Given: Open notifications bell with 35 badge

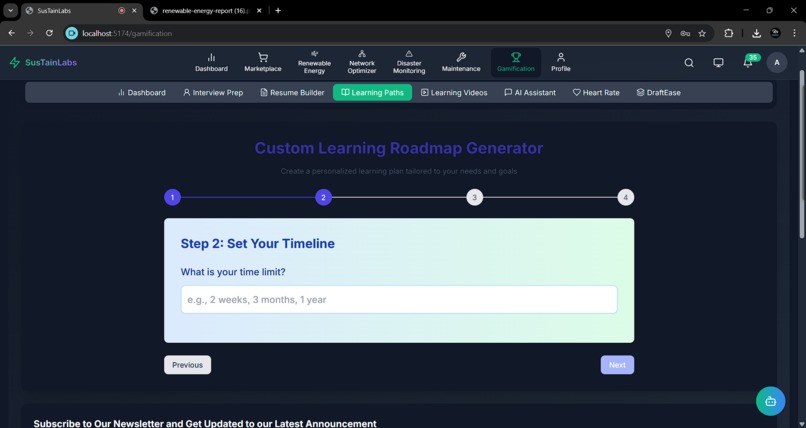Looking at the screenshot, I should [x=748, y=62].
